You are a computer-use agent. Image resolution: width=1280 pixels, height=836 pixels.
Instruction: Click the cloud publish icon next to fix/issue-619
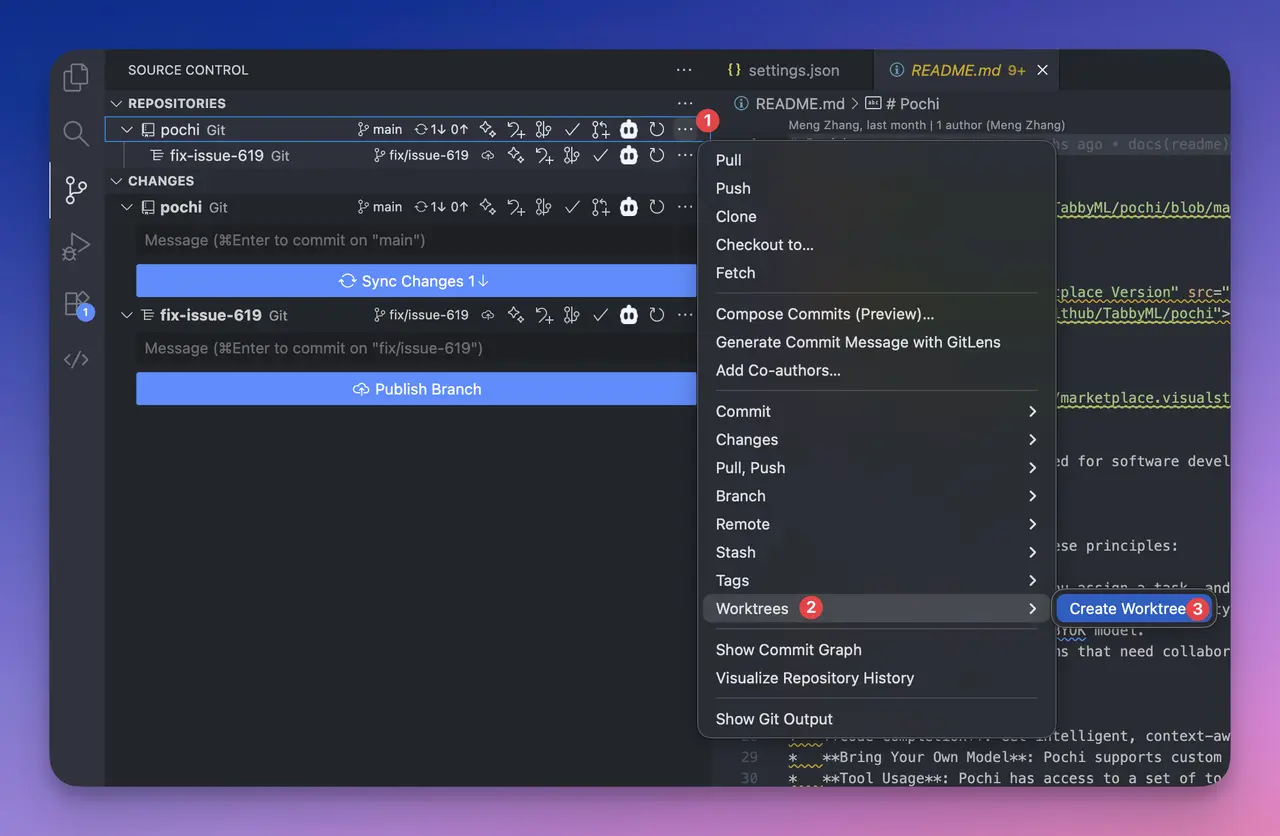[487, 155]
